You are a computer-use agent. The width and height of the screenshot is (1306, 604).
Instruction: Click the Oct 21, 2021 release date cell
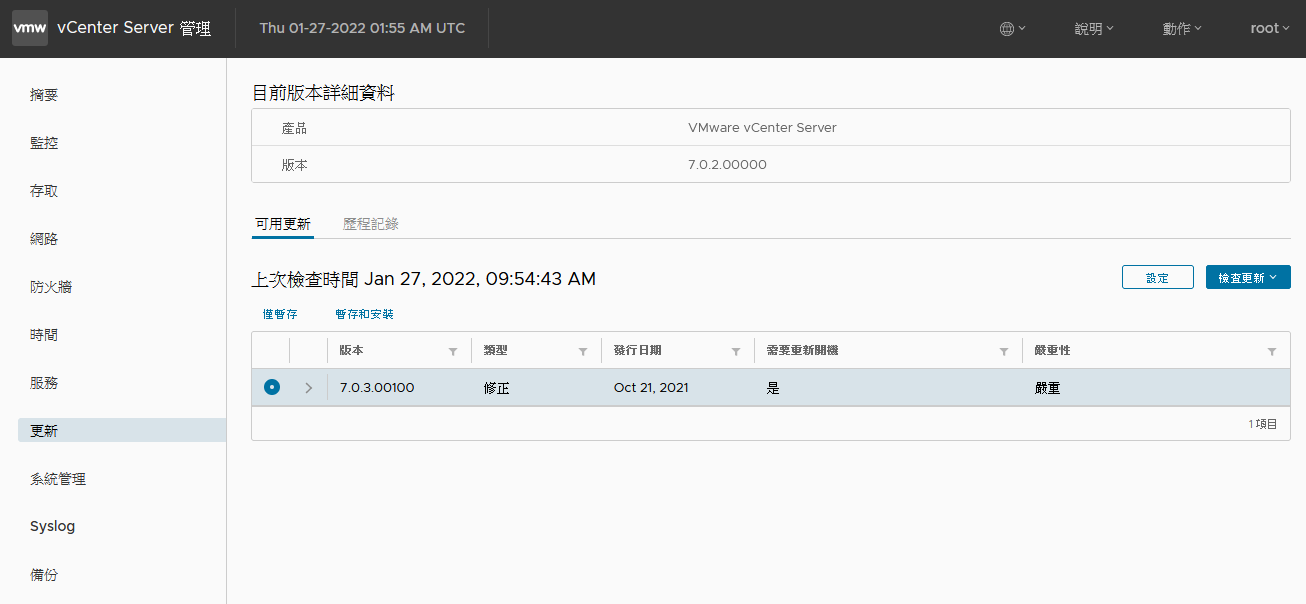click(651, 388)
